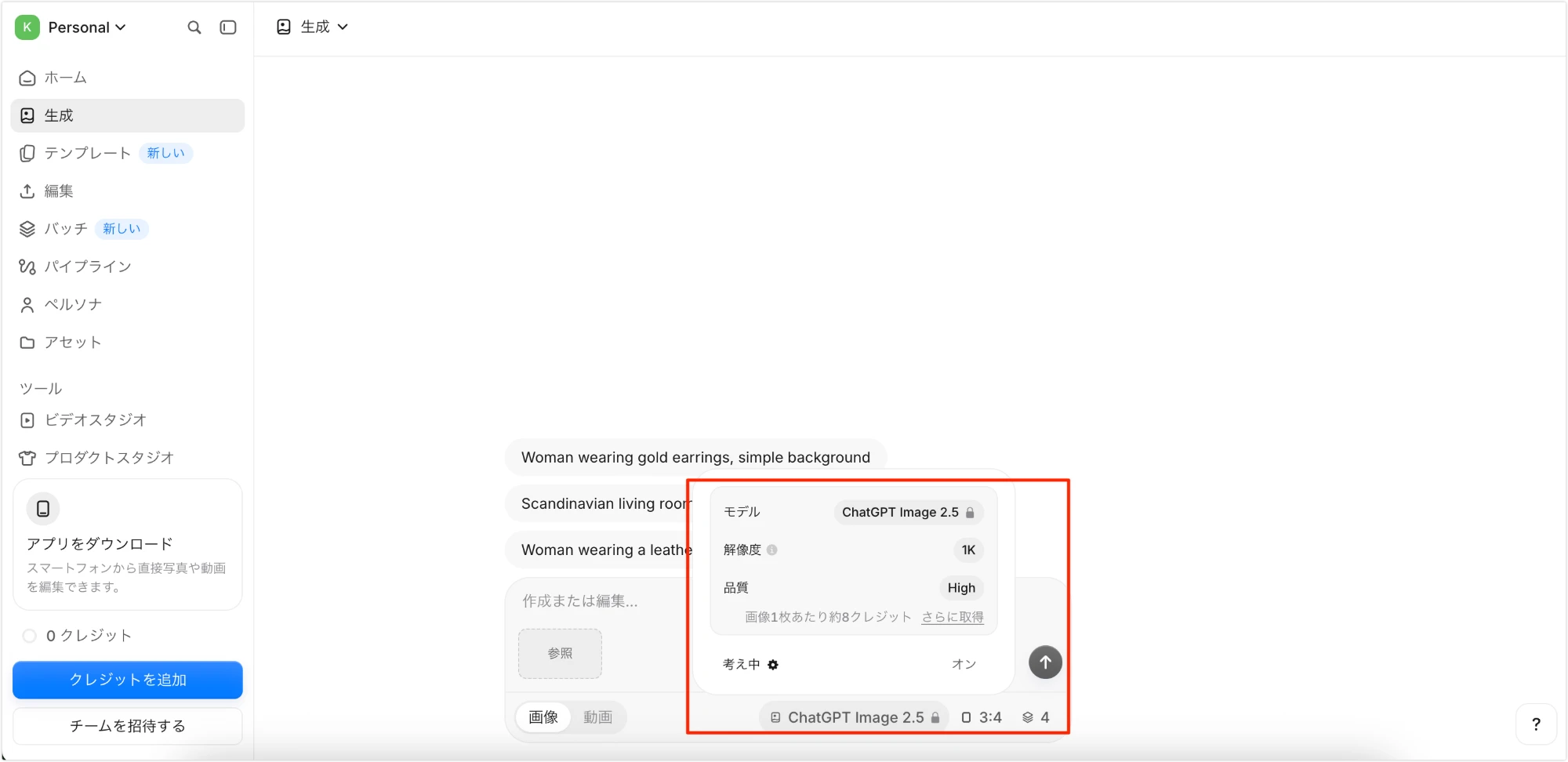Click the アプリをダウンロード card title
Image resolution: width=1568 pixels, height=762 pixels.
pos(100,544)
